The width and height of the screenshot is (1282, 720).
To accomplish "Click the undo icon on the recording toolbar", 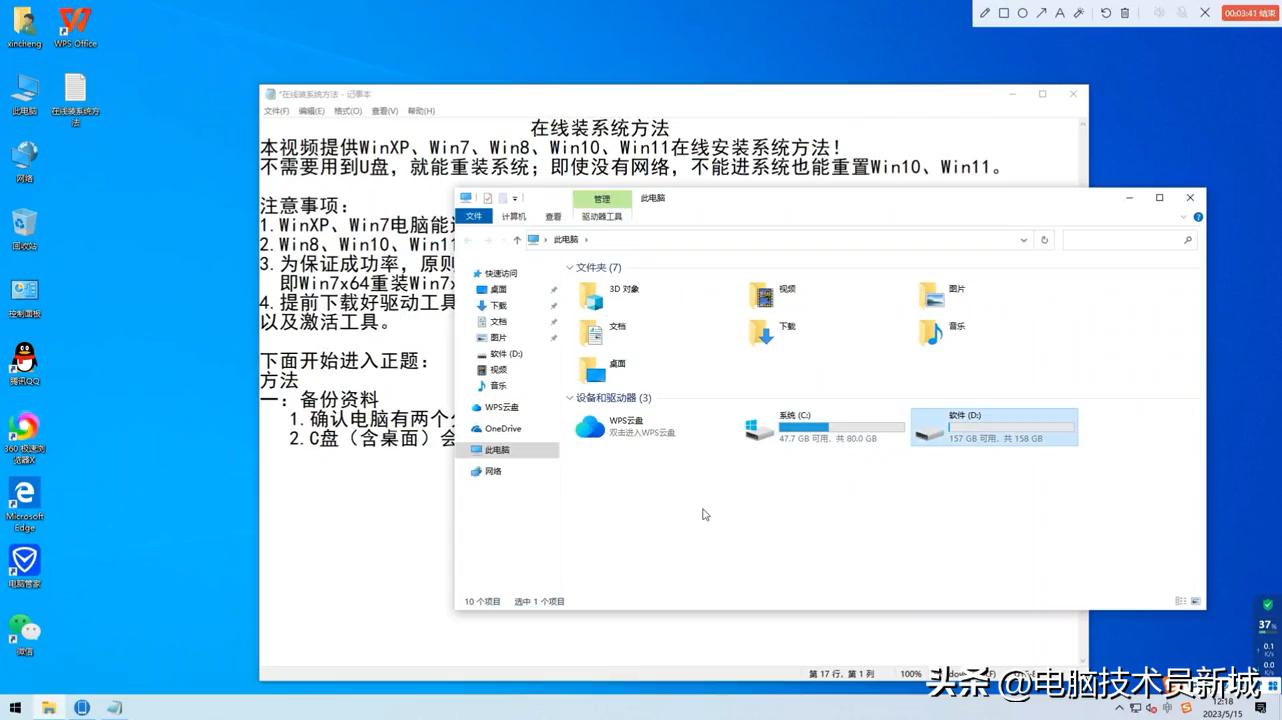I will pos(1108,13).
